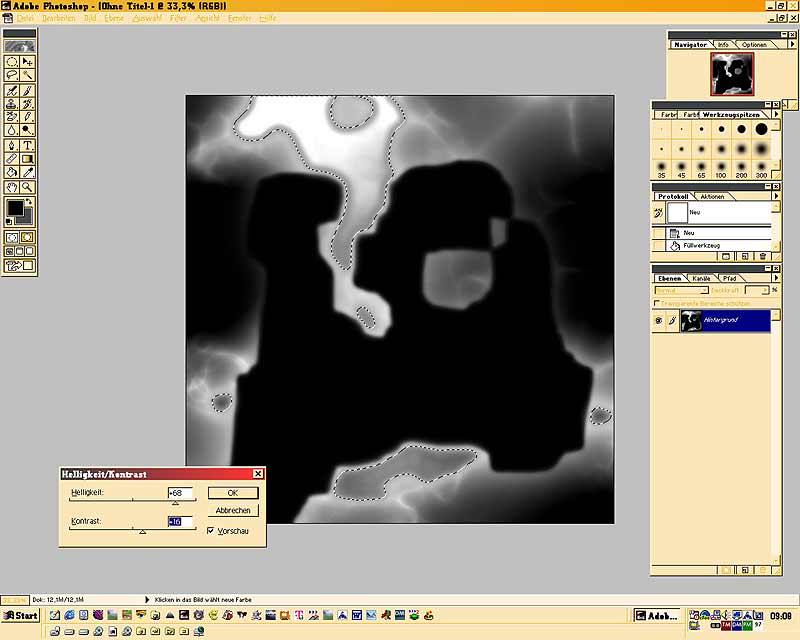Screen dimensions: 800x640
Task: Switch to the Kanäle tab
Action: (700, 278)
